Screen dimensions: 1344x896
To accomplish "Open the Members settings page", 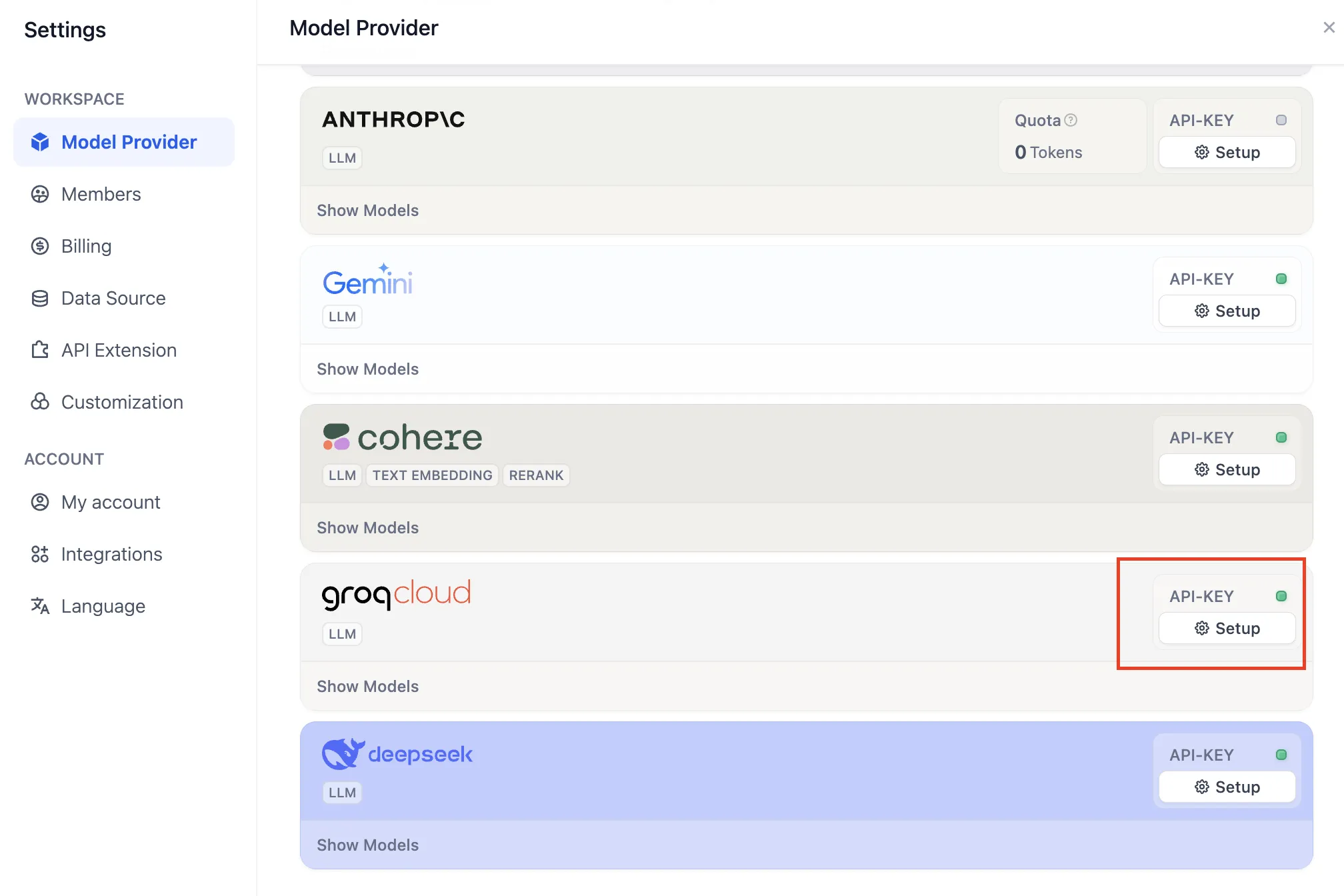I will tap(101, 194).
